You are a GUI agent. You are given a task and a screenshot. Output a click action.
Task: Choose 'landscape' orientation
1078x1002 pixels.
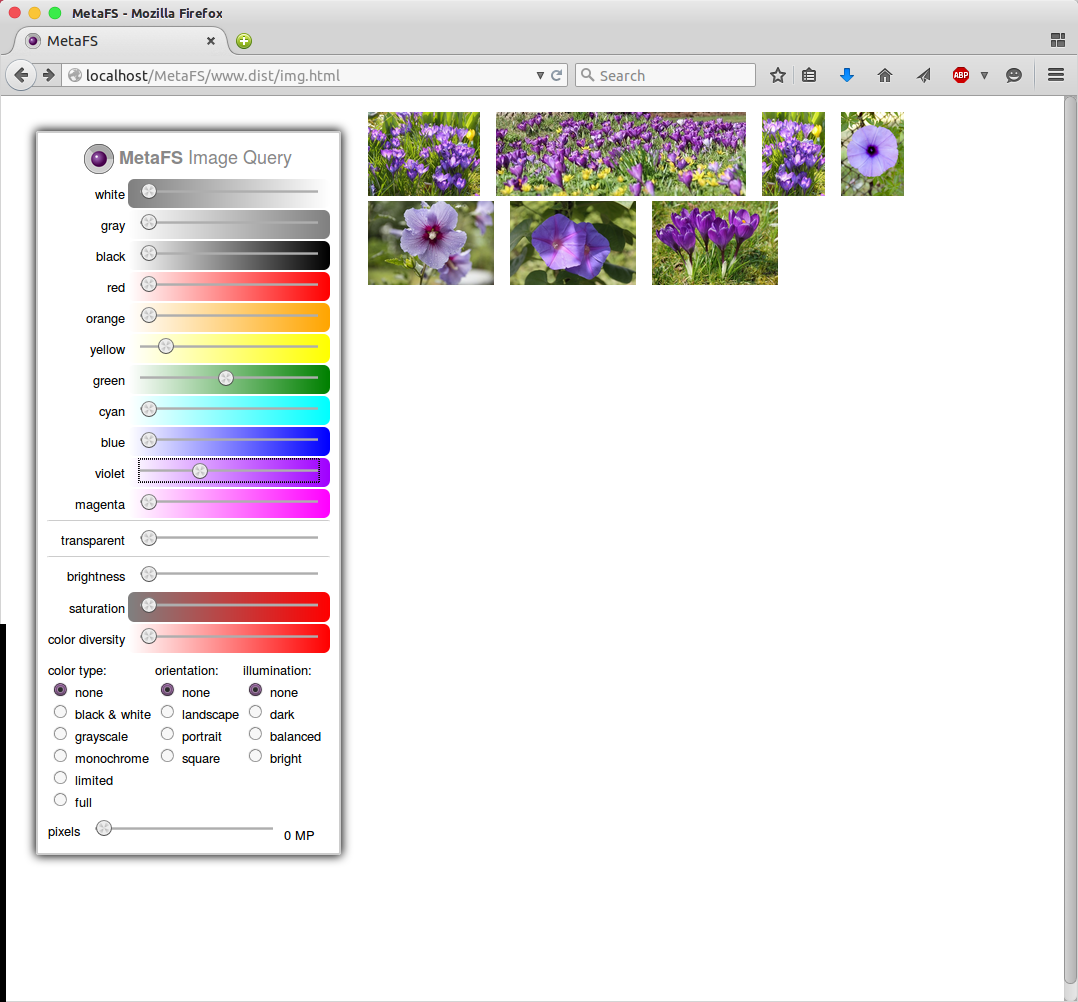point(167,712)
